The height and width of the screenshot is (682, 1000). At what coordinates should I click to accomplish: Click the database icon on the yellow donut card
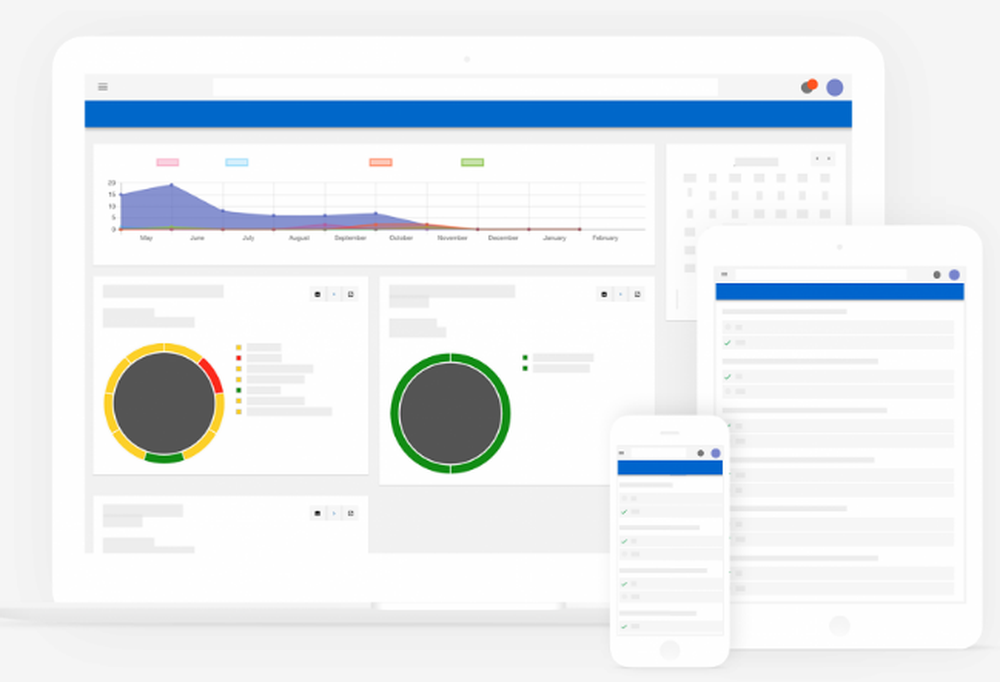[x=318, y=294]
